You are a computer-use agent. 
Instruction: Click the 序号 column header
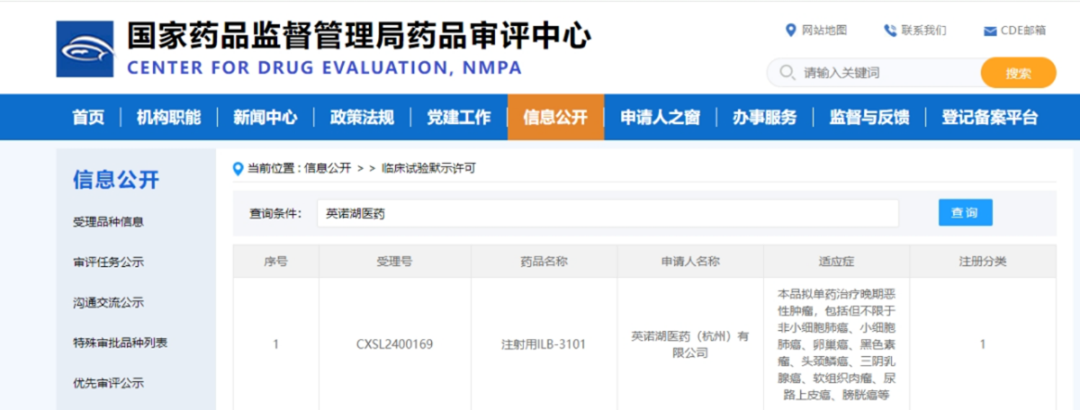pyautogui.click(x=276, y=261)
